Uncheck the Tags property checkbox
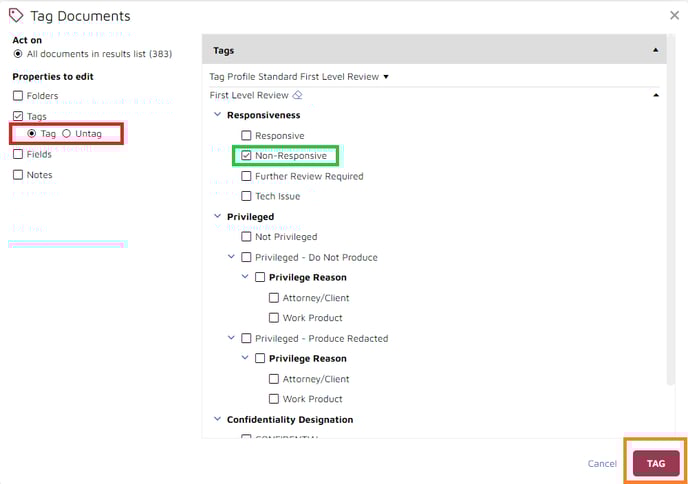 pos(18,116)
